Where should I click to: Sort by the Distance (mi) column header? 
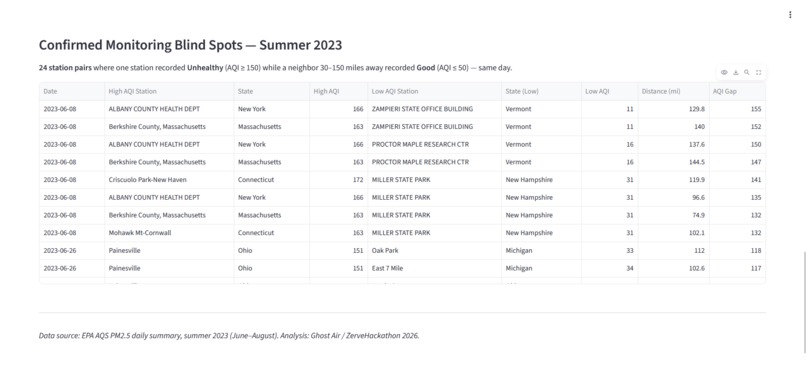(x=673, y=92)
